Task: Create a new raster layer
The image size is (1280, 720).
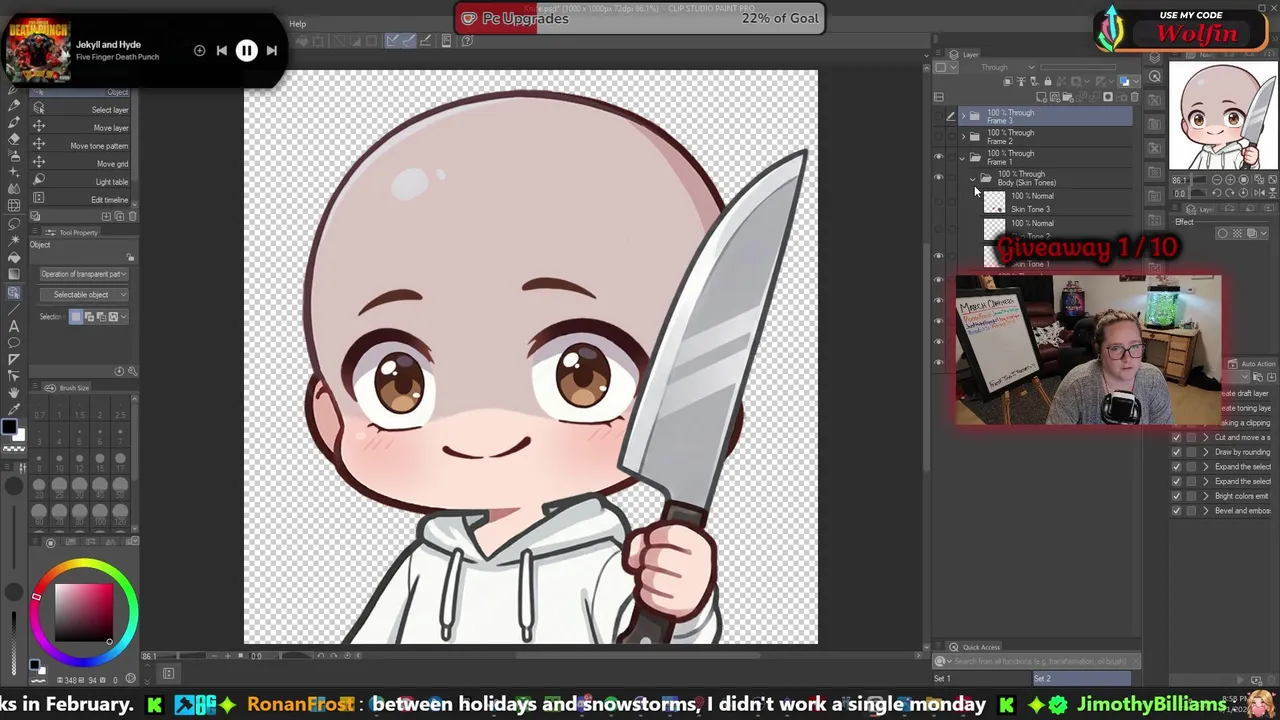Action: pyautogui.click(x=1042, y=97)
